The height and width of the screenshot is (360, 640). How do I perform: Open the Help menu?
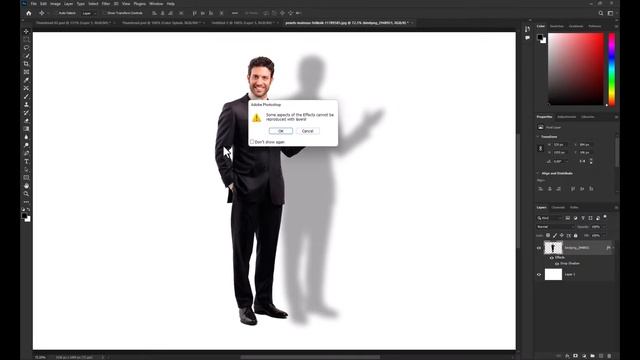tap(171, 4)
